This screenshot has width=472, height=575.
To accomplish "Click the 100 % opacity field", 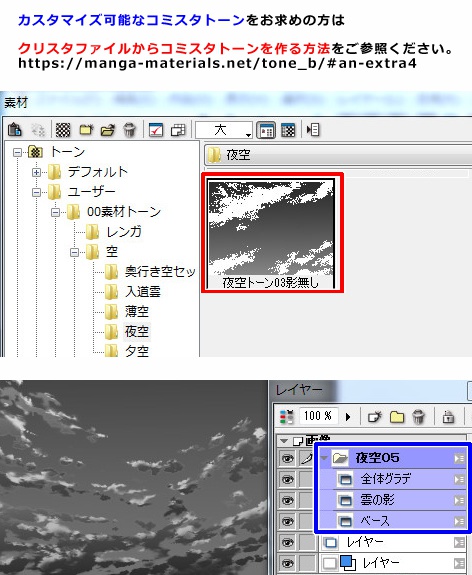I will coord(318,416).
